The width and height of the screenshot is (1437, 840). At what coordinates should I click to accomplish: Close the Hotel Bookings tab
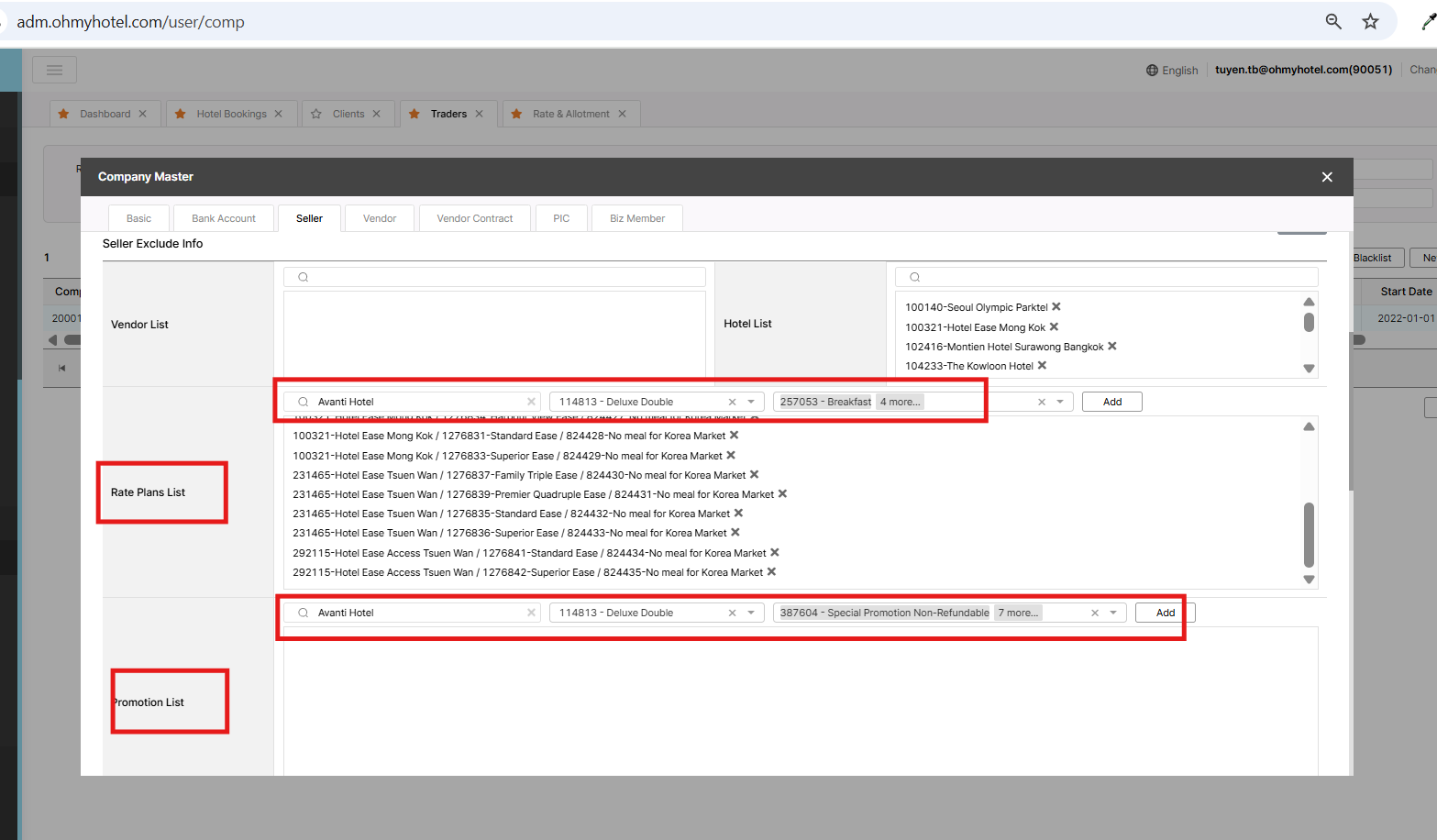pos(279,114)
